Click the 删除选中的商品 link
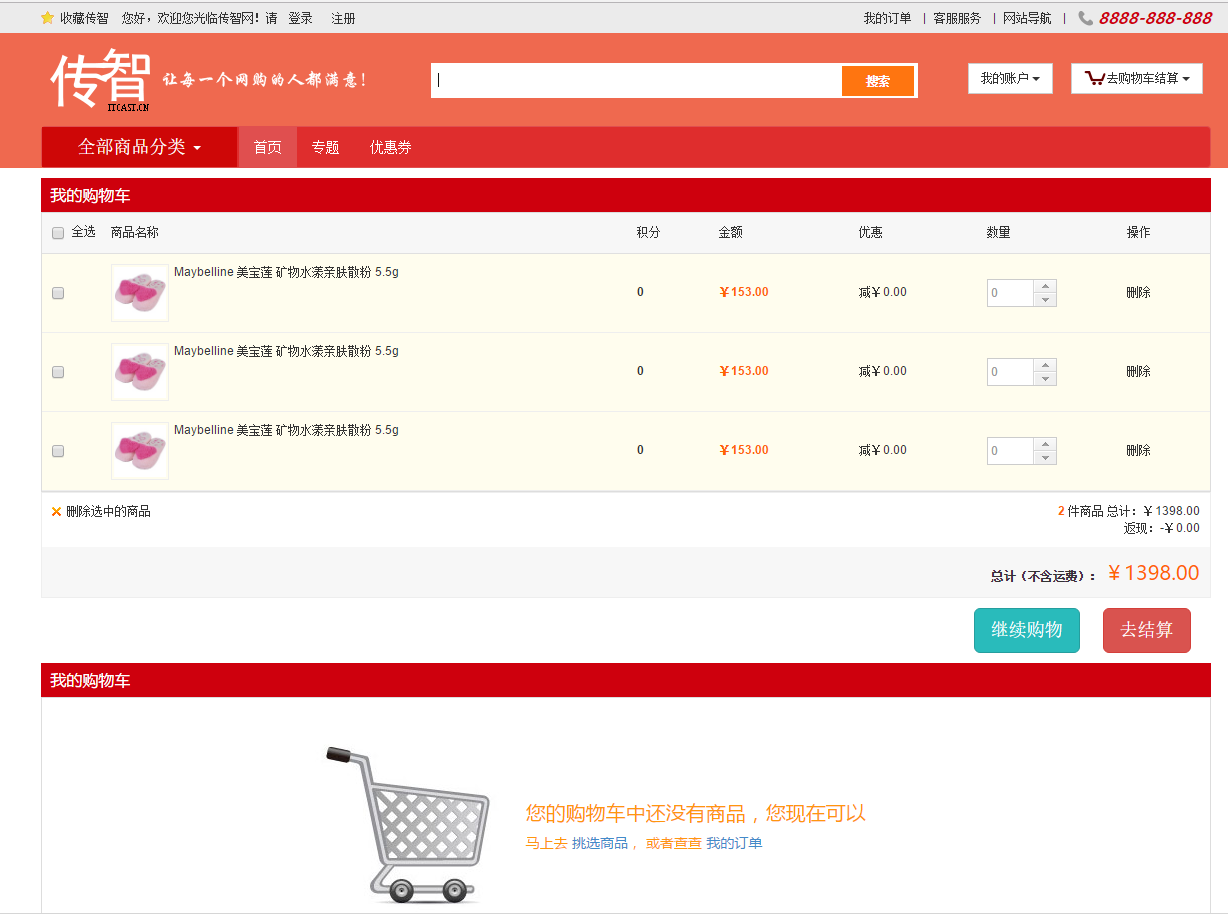This screenshot has width=1228, height=914. [x=108, y=512]
